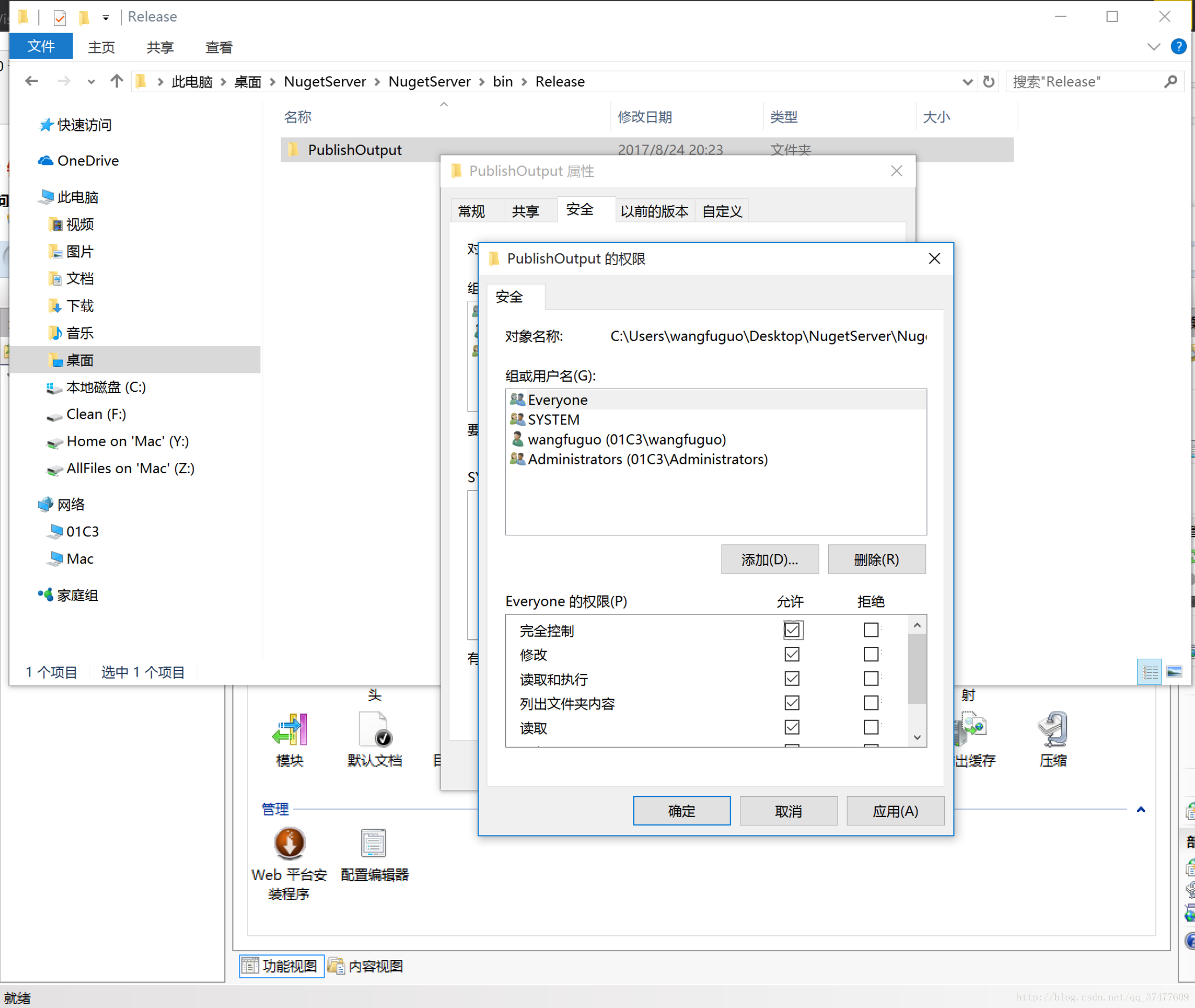Select Administrators (01C3\Administrators) group
This screenshot has height=1008, width=1195.
pos(716,459)
